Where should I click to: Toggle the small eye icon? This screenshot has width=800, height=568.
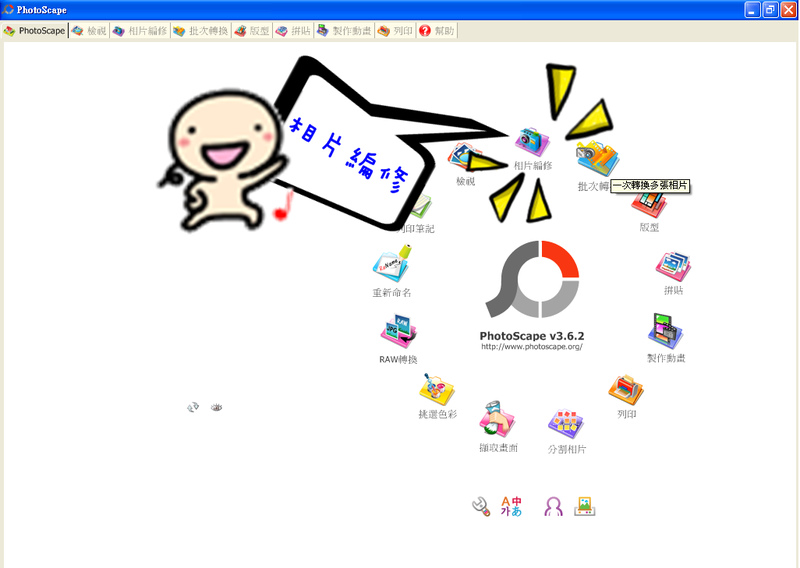click(217, 407)
